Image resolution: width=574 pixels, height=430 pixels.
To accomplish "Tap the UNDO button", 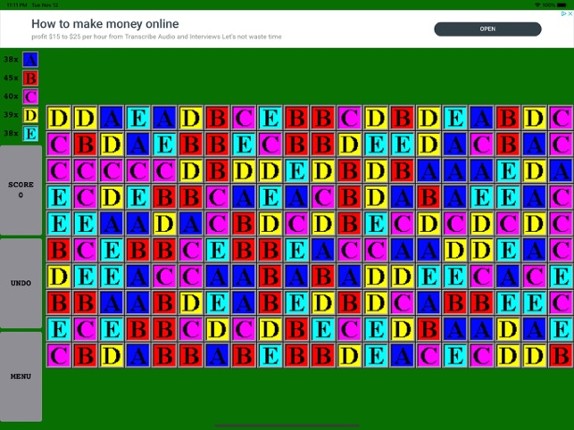I will [x=21, y=283].
